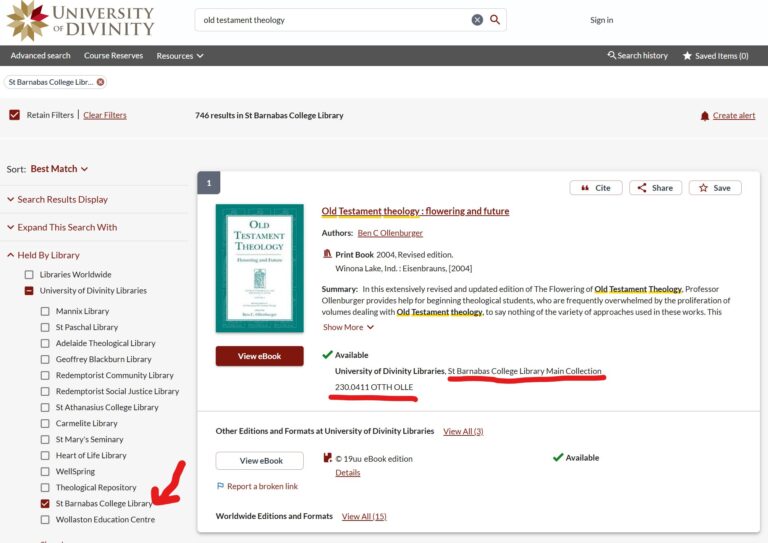Uncheck St Barnabas College Library checkbox
768x543 pixels.
point(44,504)
